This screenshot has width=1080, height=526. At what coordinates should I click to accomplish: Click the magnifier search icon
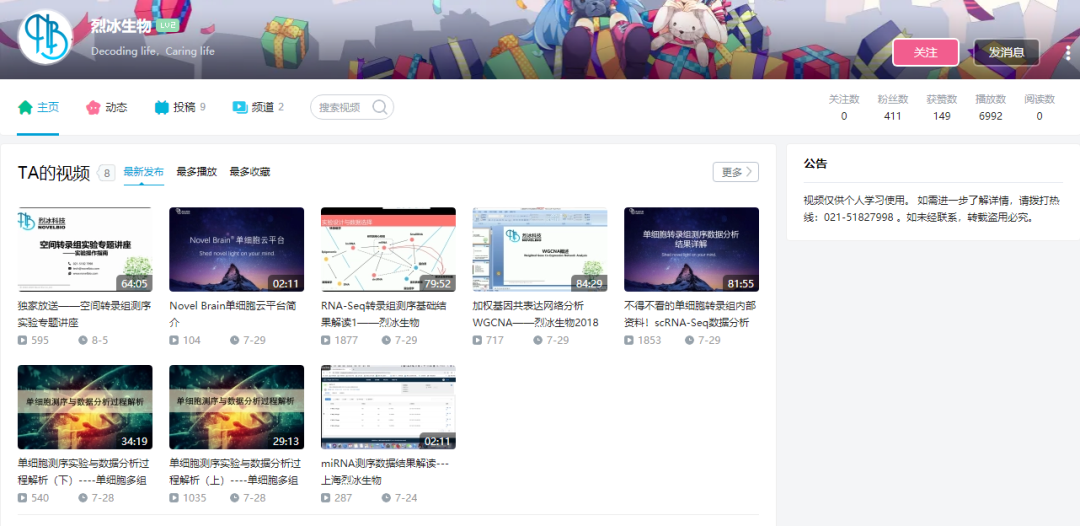[380, 107]
